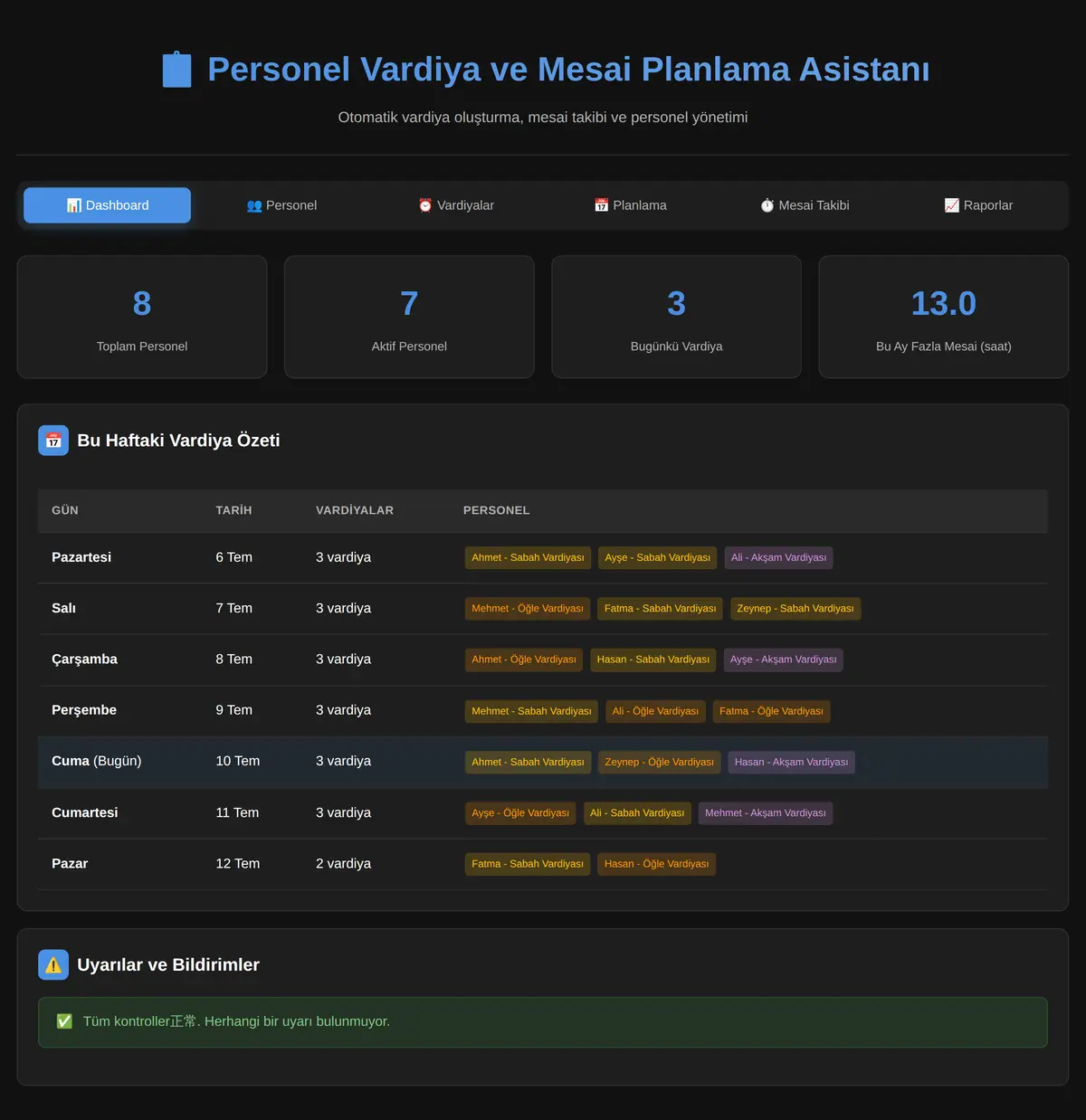
Task: Go to the Vardiyalar tab
Action: (x=456, y=205)
